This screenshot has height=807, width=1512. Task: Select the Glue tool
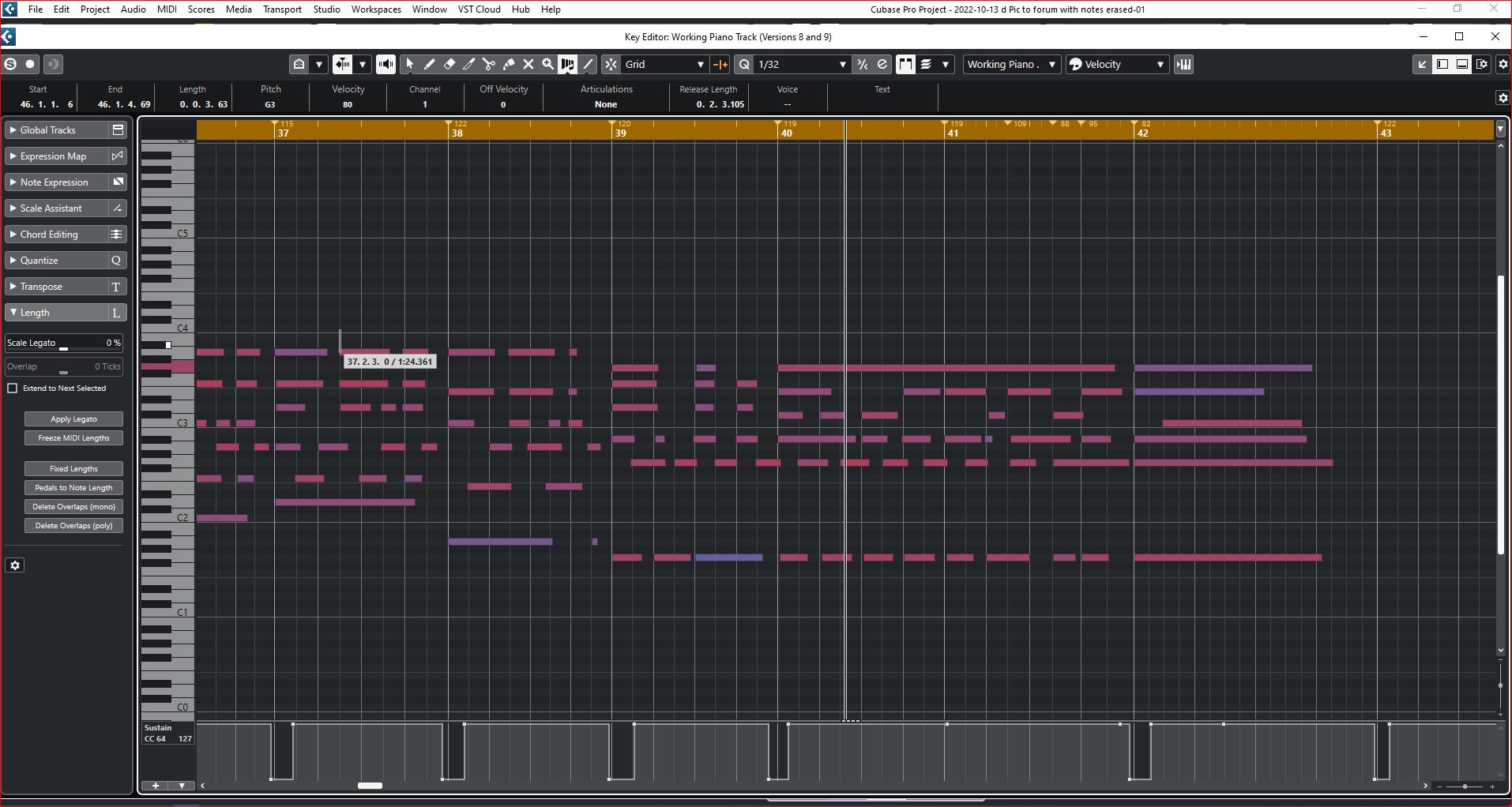click(509, 64)
